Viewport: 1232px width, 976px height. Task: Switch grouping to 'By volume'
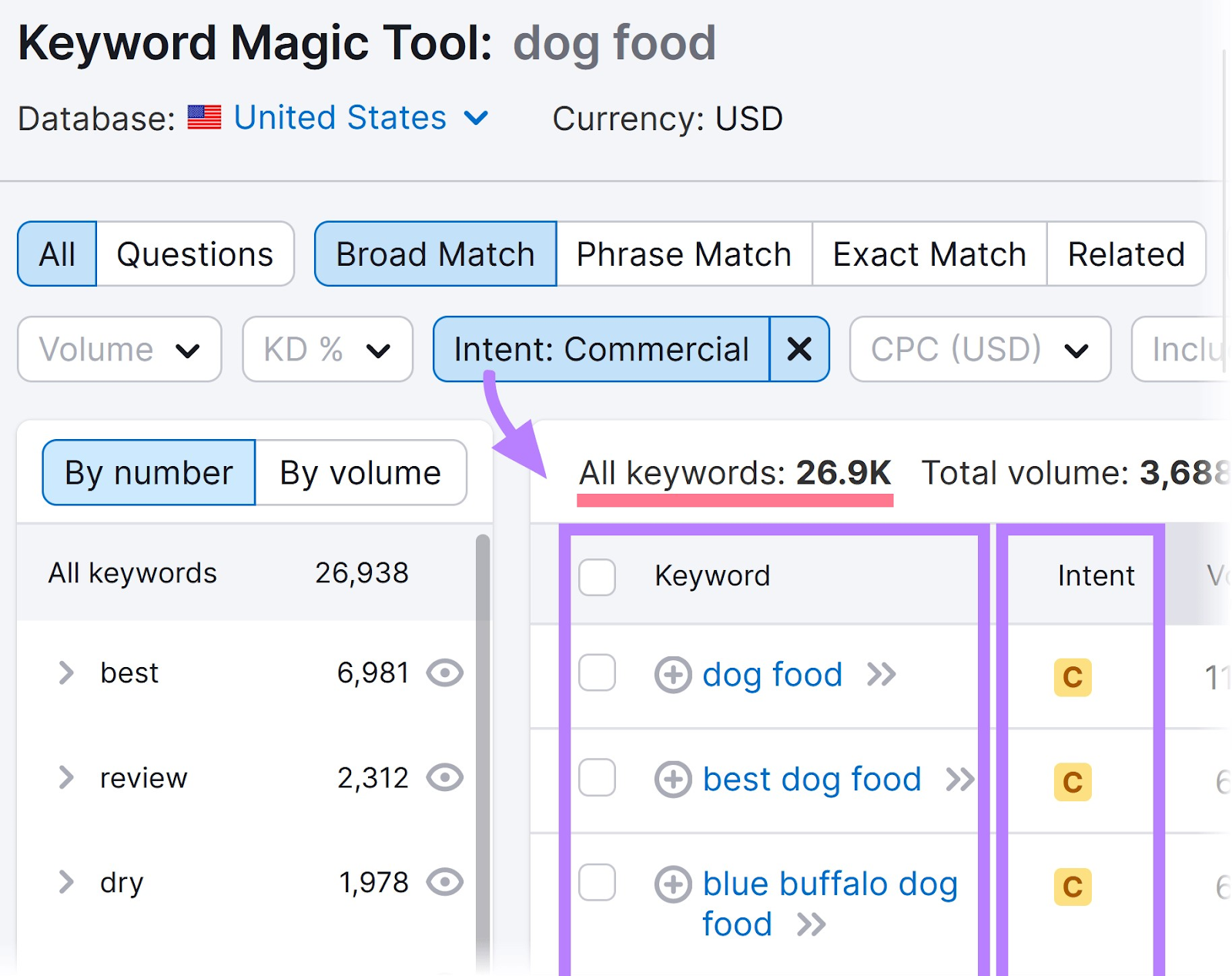coord(360,473)
